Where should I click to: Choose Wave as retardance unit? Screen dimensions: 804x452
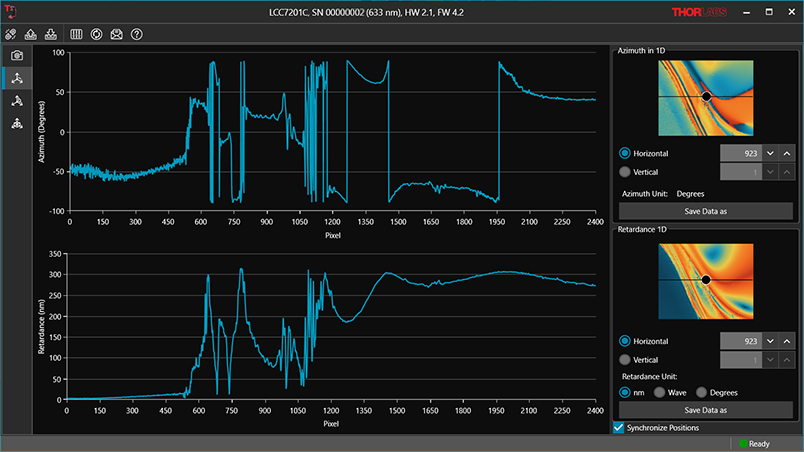click(659, 393)
